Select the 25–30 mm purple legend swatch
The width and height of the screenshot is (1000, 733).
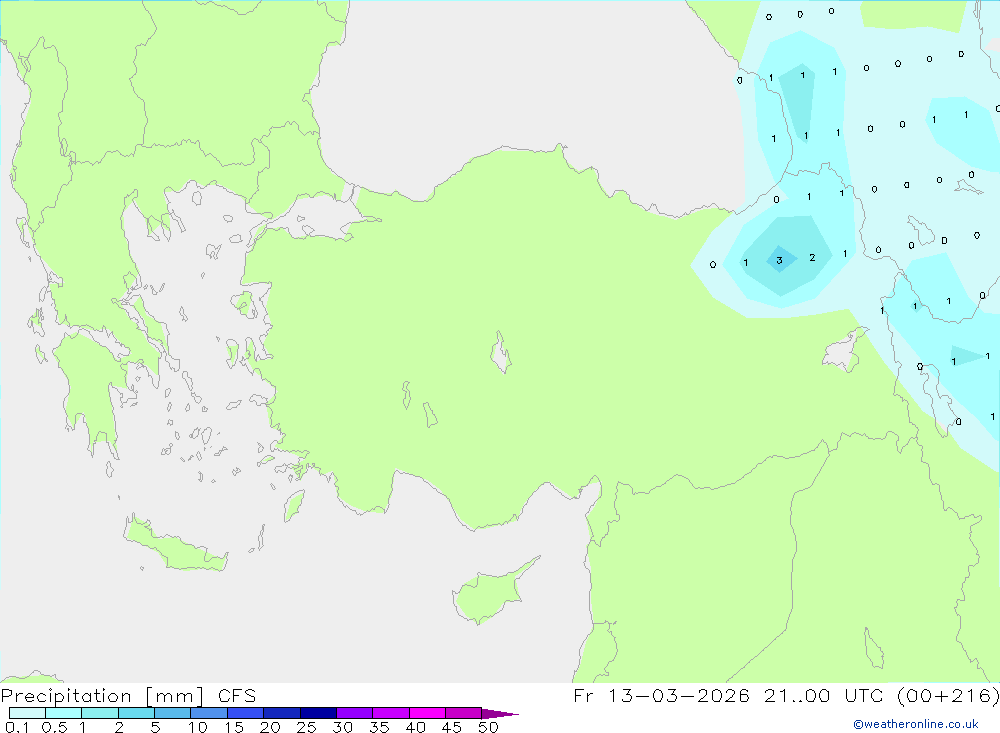pyautogui.click(x=318, y=713)
